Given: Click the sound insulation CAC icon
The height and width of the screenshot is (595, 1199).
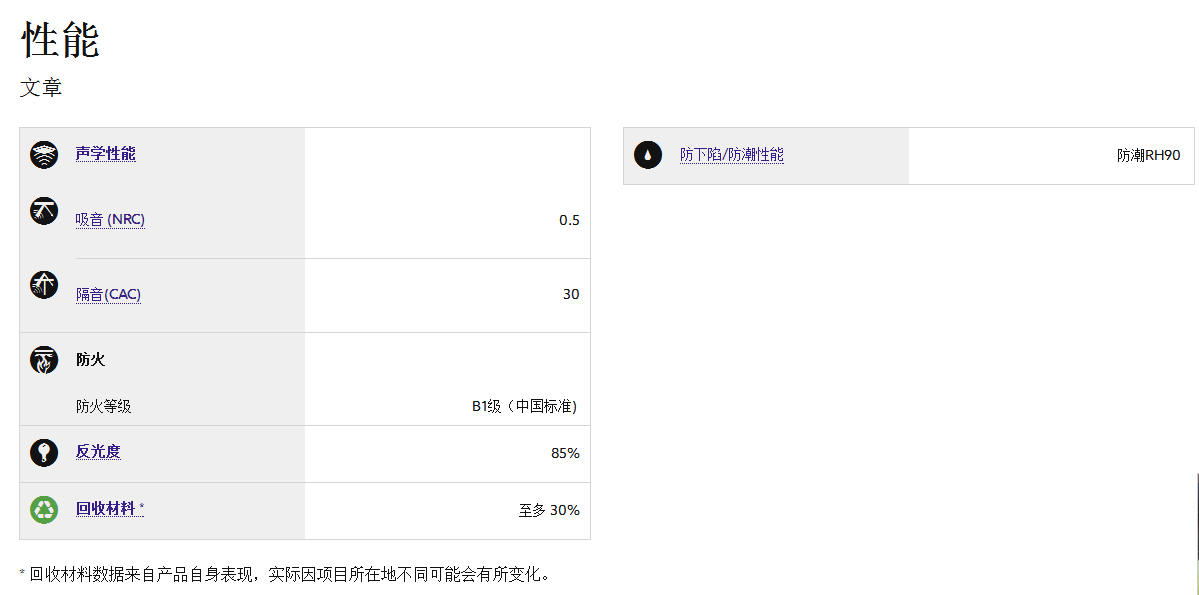Looking at the screenshot, I should pos(44,284).
